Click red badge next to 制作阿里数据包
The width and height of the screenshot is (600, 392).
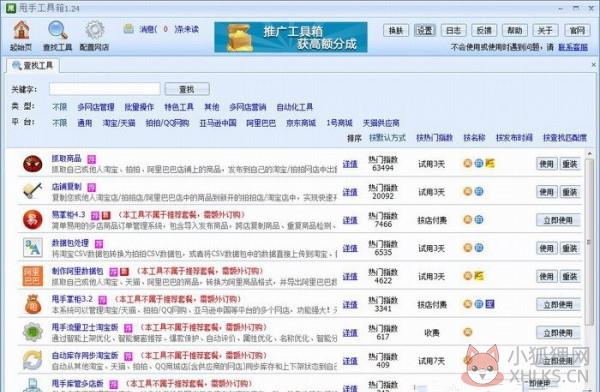(x=124, y=272)
